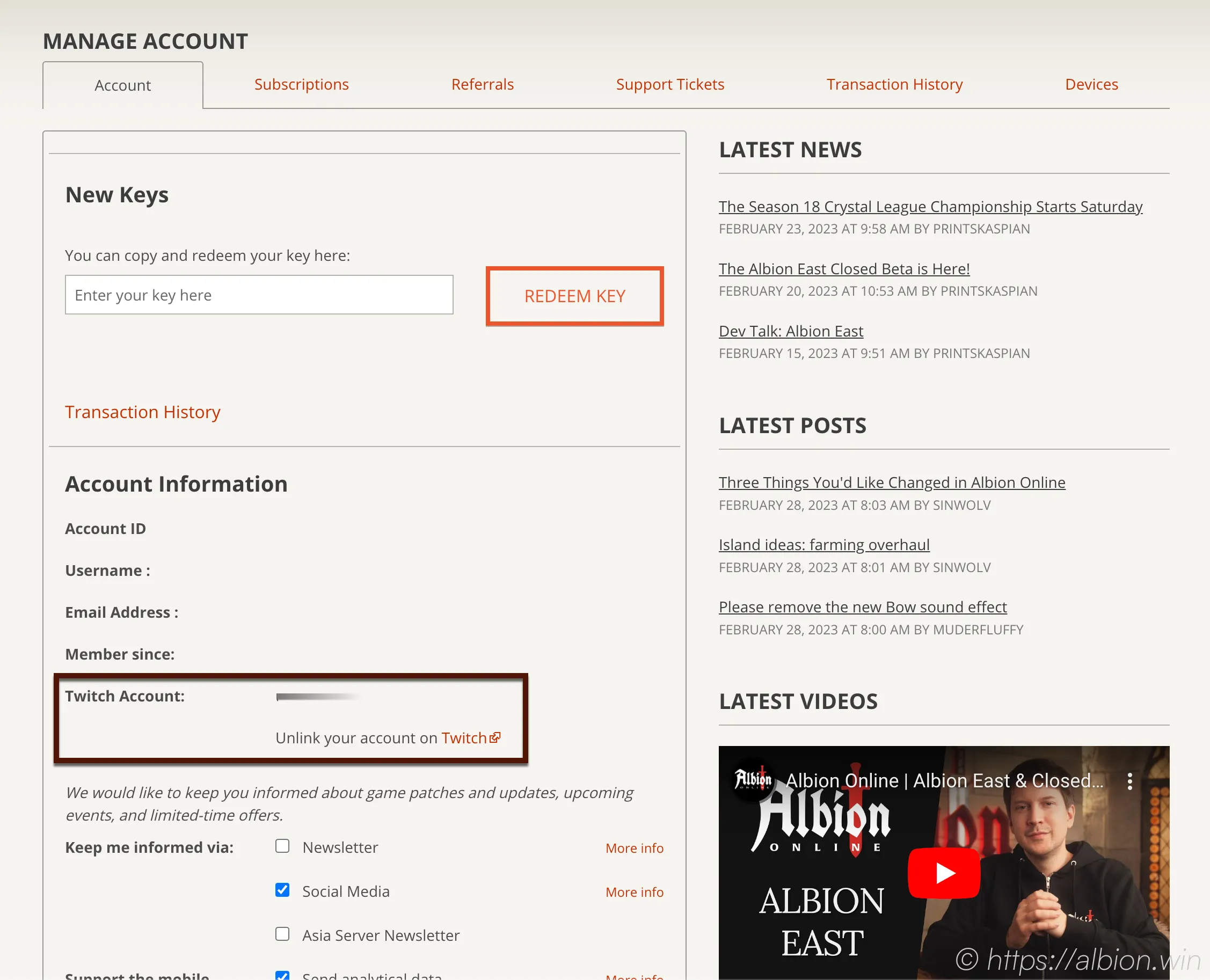The image size is (1210, 980).
Task: Open More info beside Newsletter
Action: (634, 848)
